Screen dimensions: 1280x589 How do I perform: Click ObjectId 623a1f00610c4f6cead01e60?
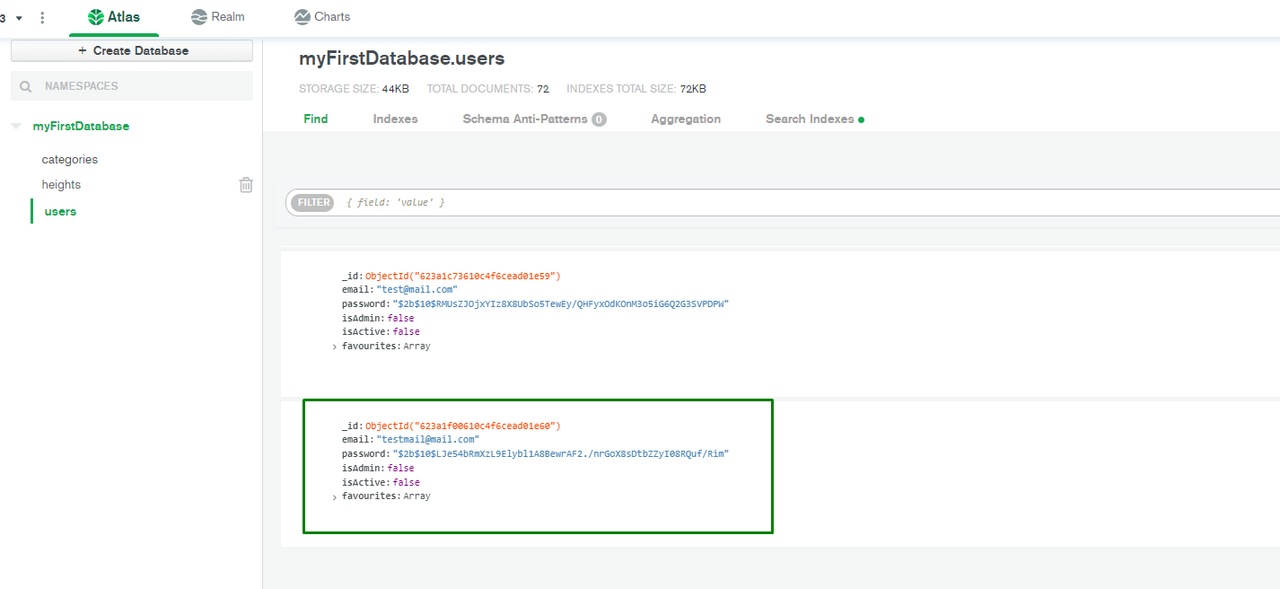[463, 426]
